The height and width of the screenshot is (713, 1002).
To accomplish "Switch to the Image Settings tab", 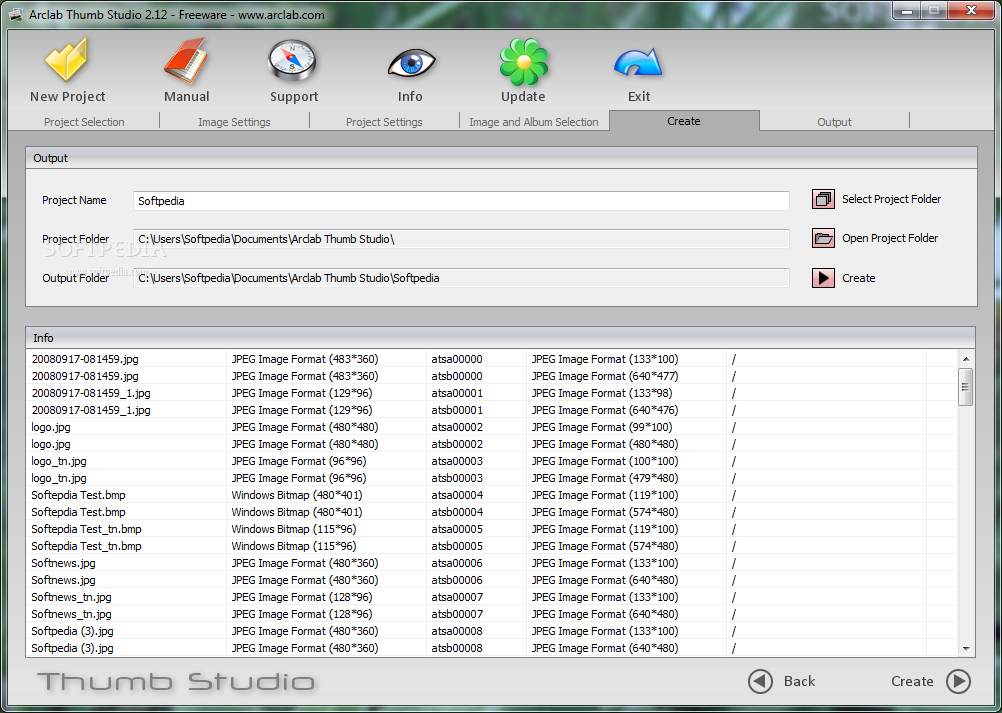I will pos(234,121).
